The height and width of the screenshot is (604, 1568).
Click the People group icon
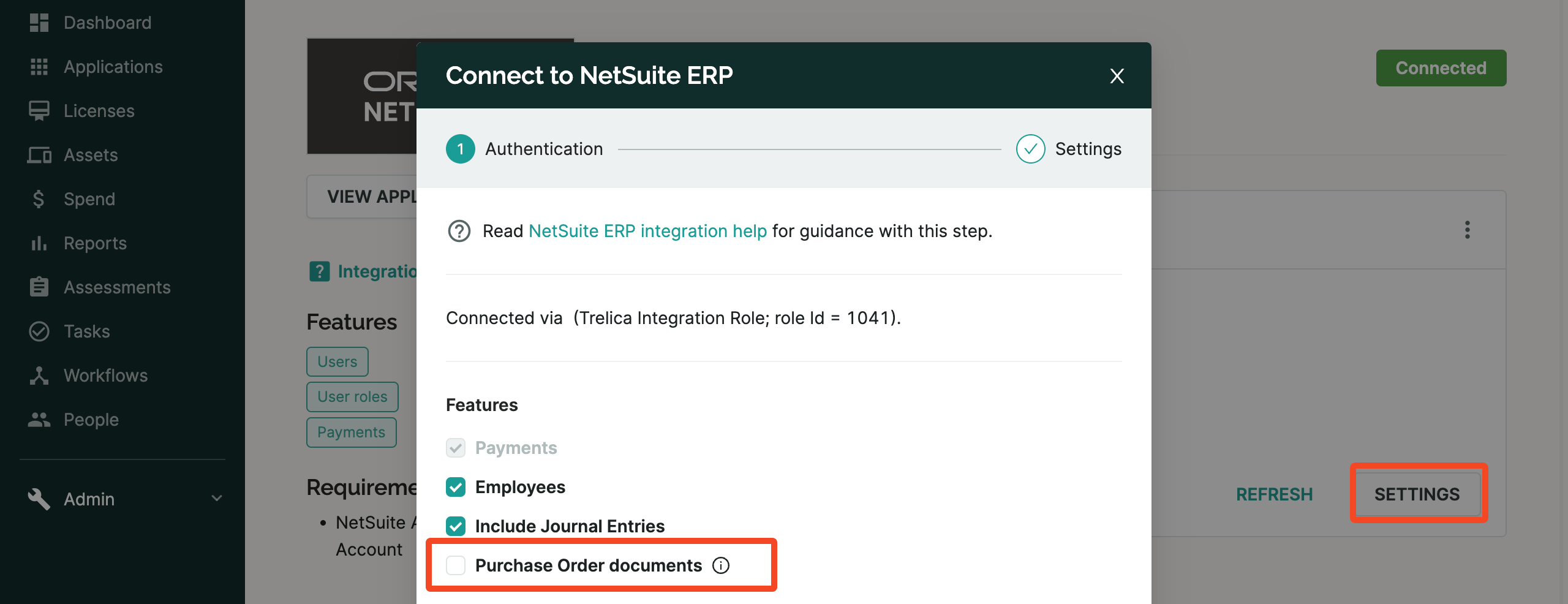(x=39, y=420)
